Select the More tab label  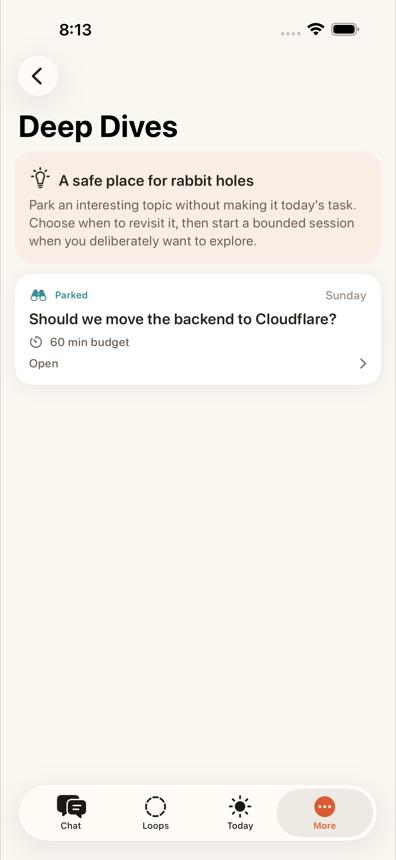click(x=325, y=825)
